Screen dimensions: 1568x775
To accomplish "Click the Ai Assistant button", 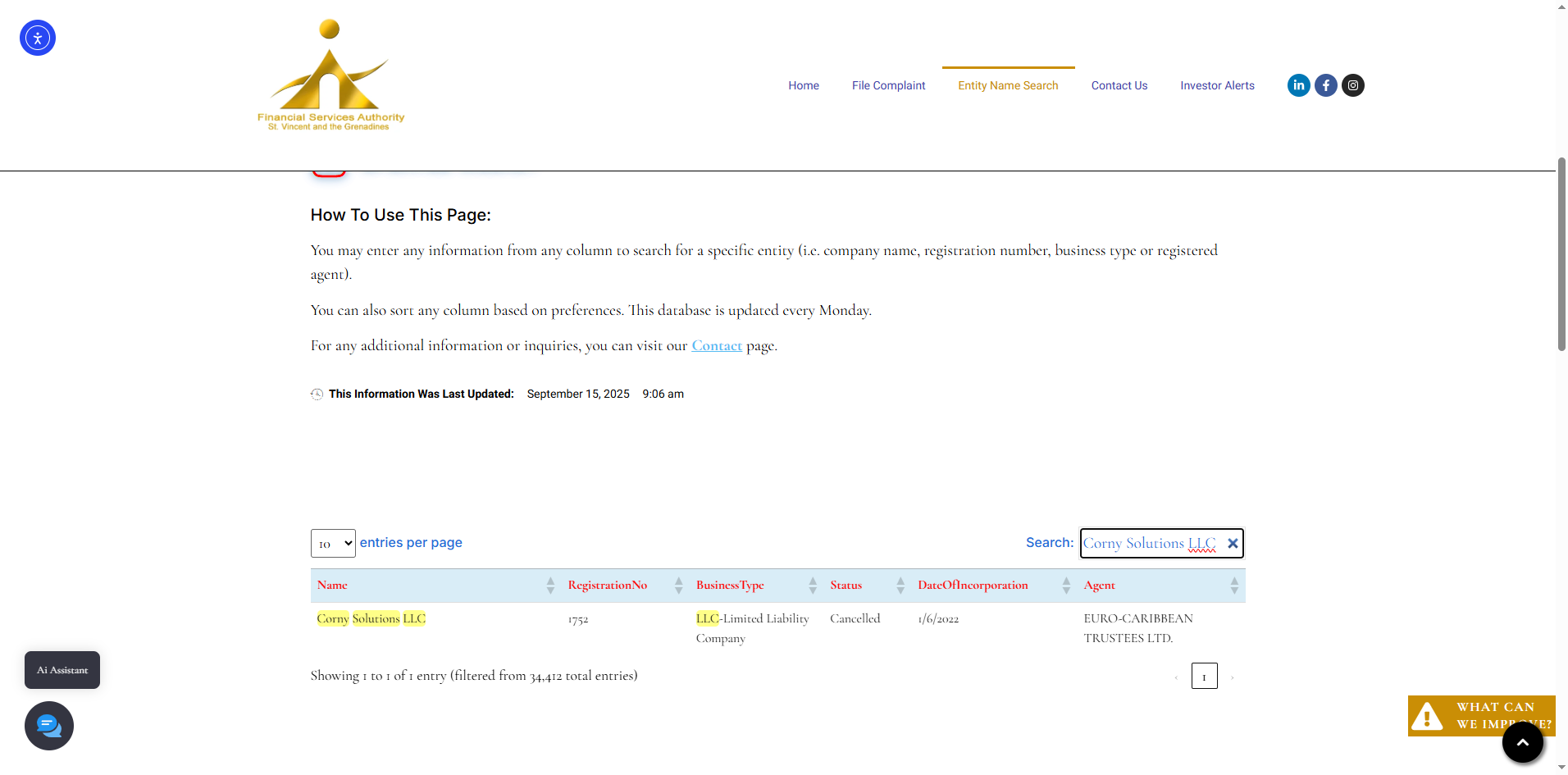I will 62,670.
